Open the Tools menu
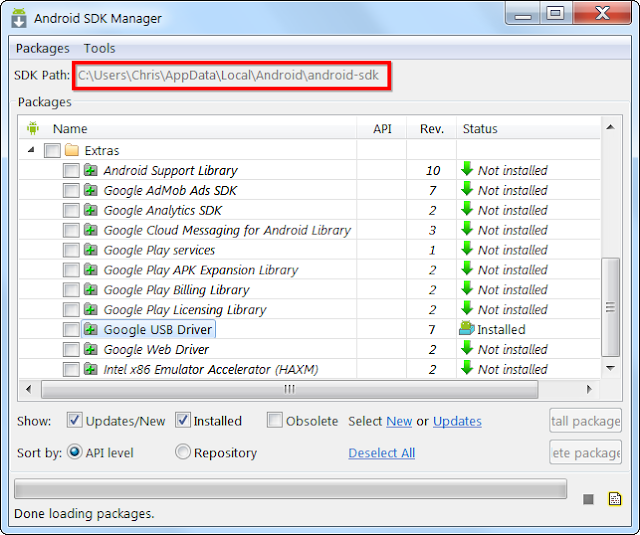This screenshot has height=535, width=640. pyautogui.click(x=100, y=48)
